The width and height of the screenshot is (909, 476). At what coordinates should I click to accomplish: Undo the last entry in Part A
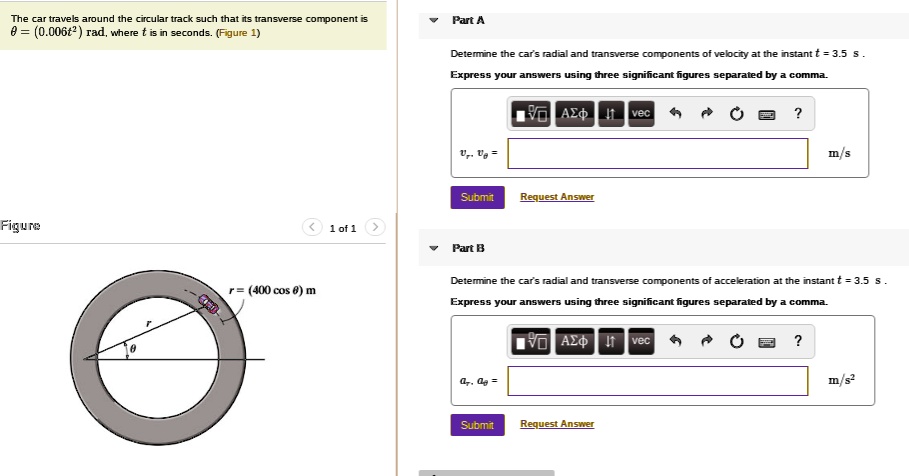(676, 114)
